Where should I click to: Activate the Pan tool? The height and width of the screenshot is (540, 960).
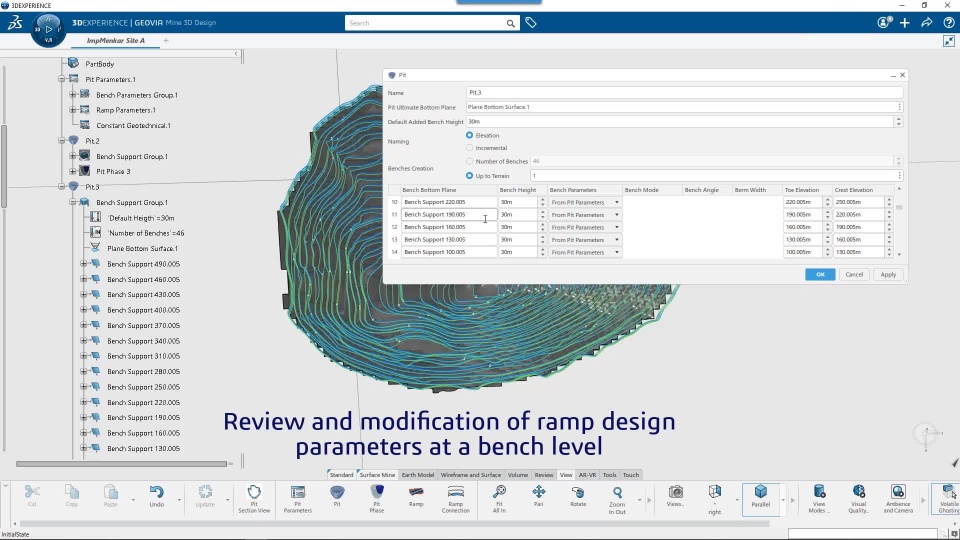[x=539, y=496]
